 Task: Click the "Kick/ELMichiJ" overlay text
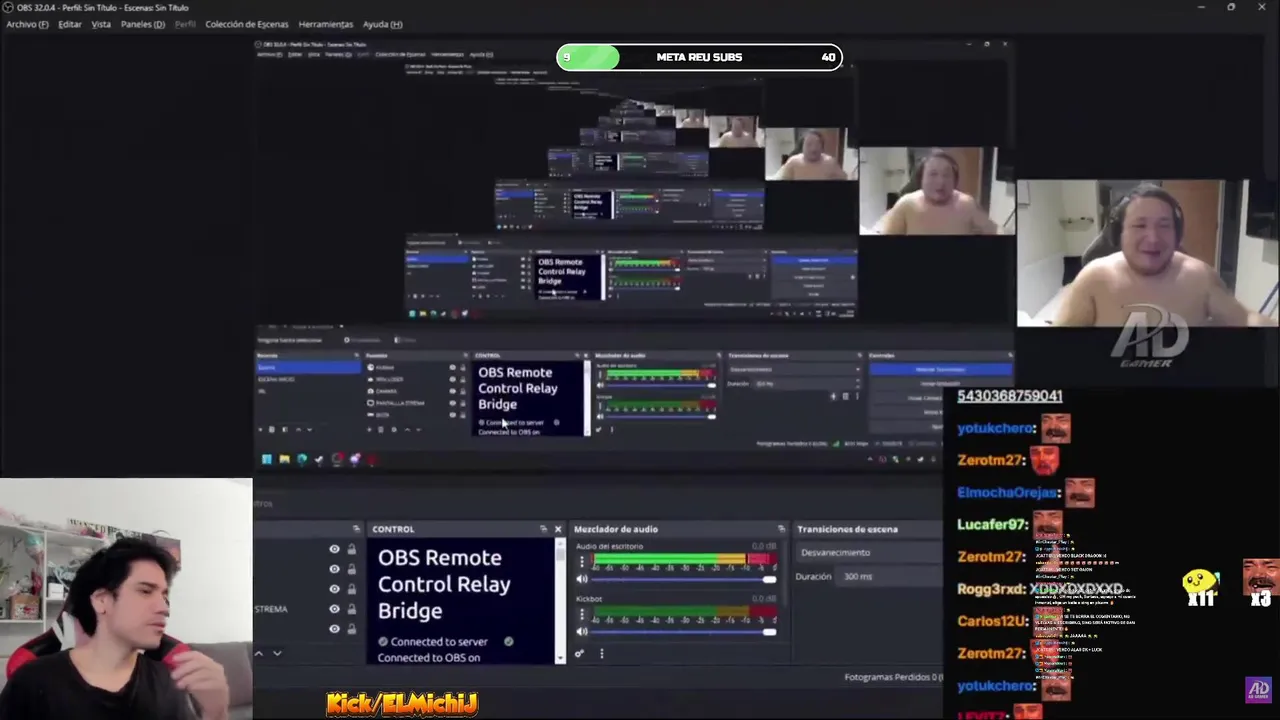point(402,704)
